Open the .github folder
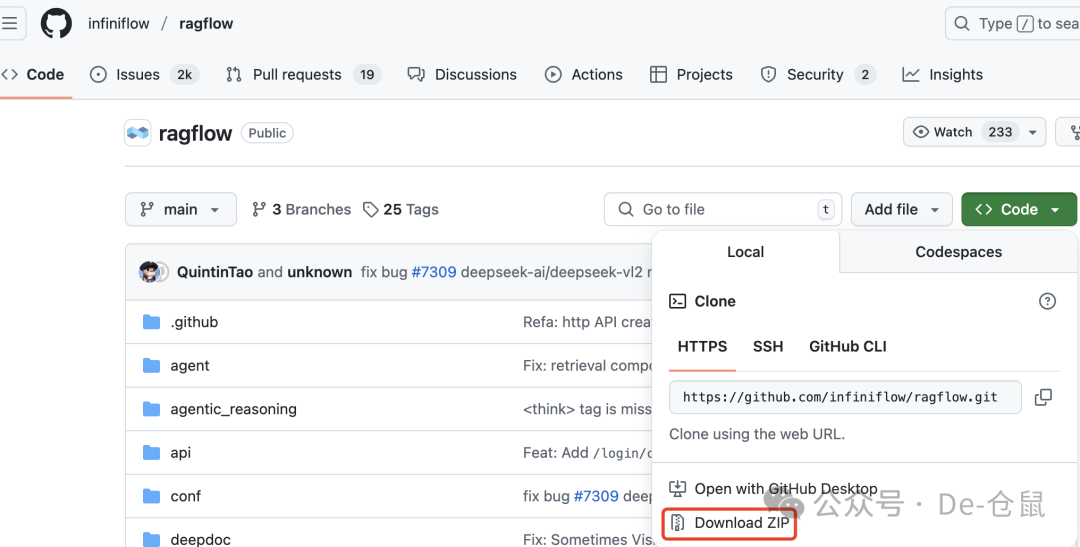Image resolution: width=1080 pixels, height=547 pixels. pos(194,322)
